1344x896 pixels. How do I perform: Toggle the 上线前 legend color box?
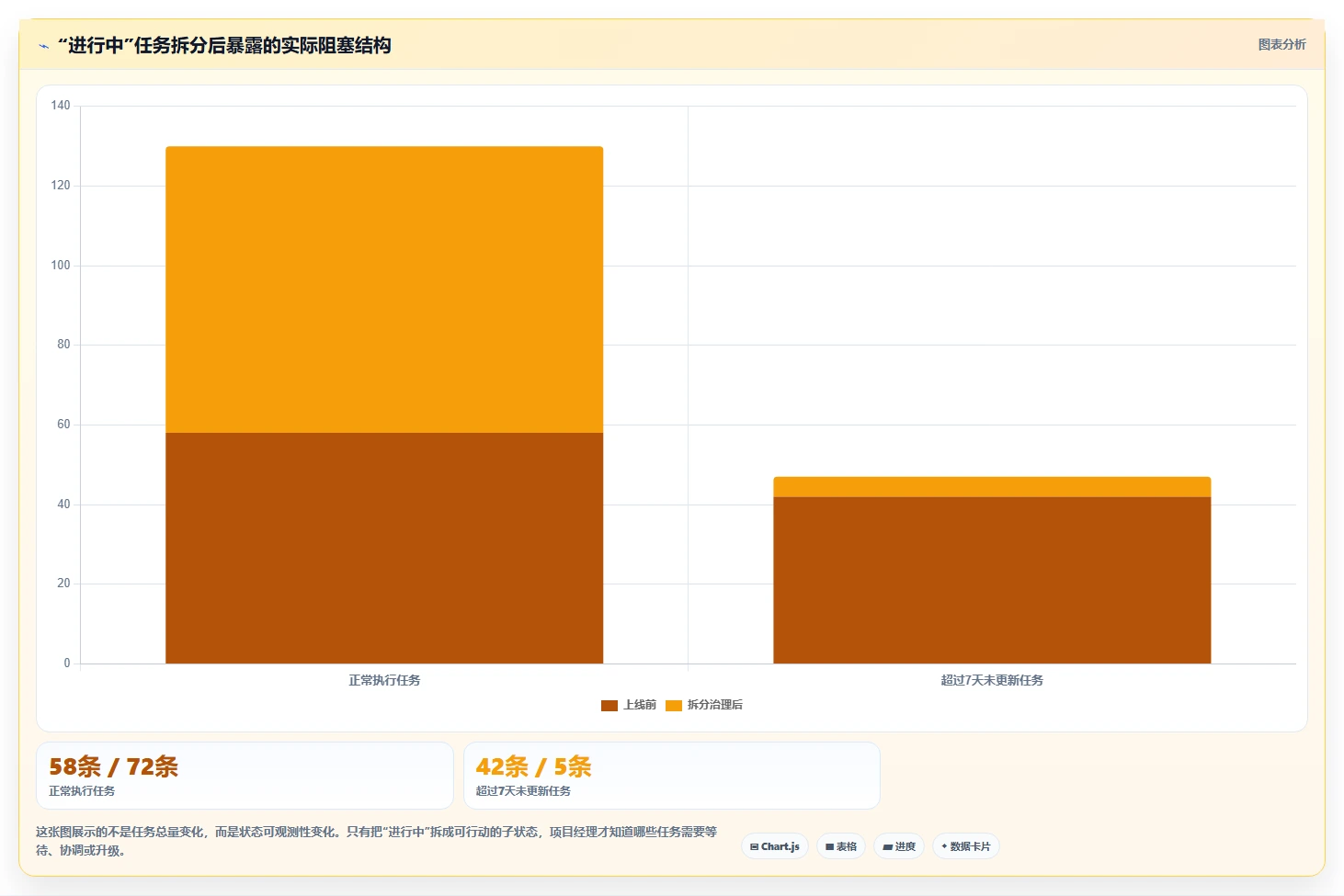(x=609, y=706)
